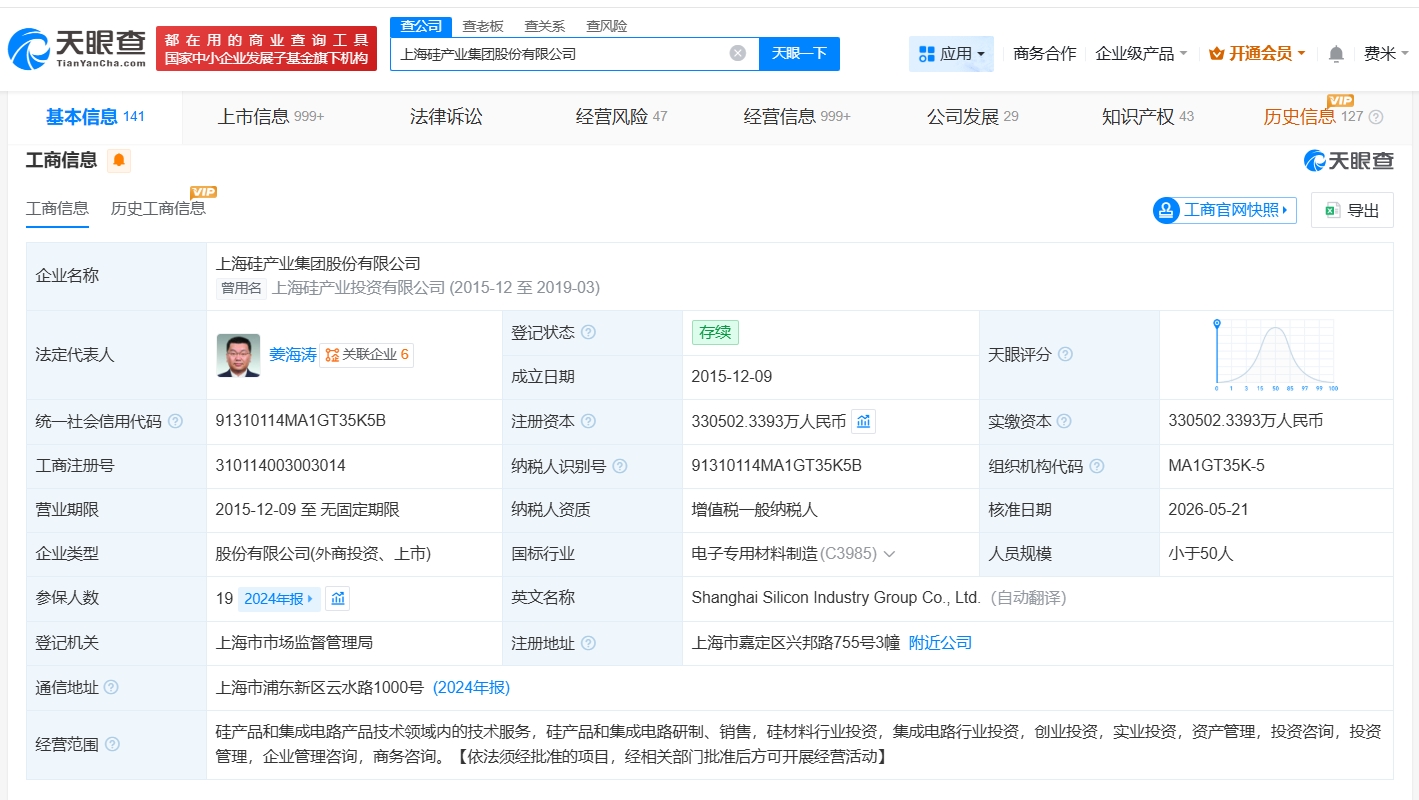Click registration number 310114003003014
This screenshot has width=1419, height=800.
280,465
